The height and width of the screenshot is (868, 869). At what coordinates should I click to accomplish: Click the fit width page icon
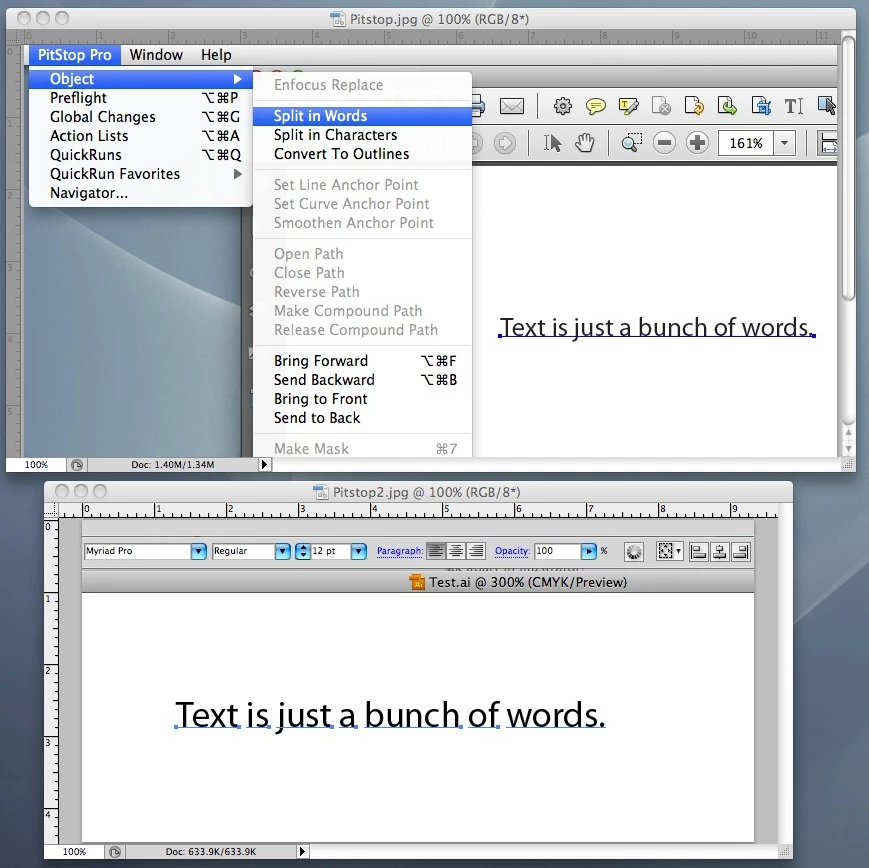click(x=828, y=144)
